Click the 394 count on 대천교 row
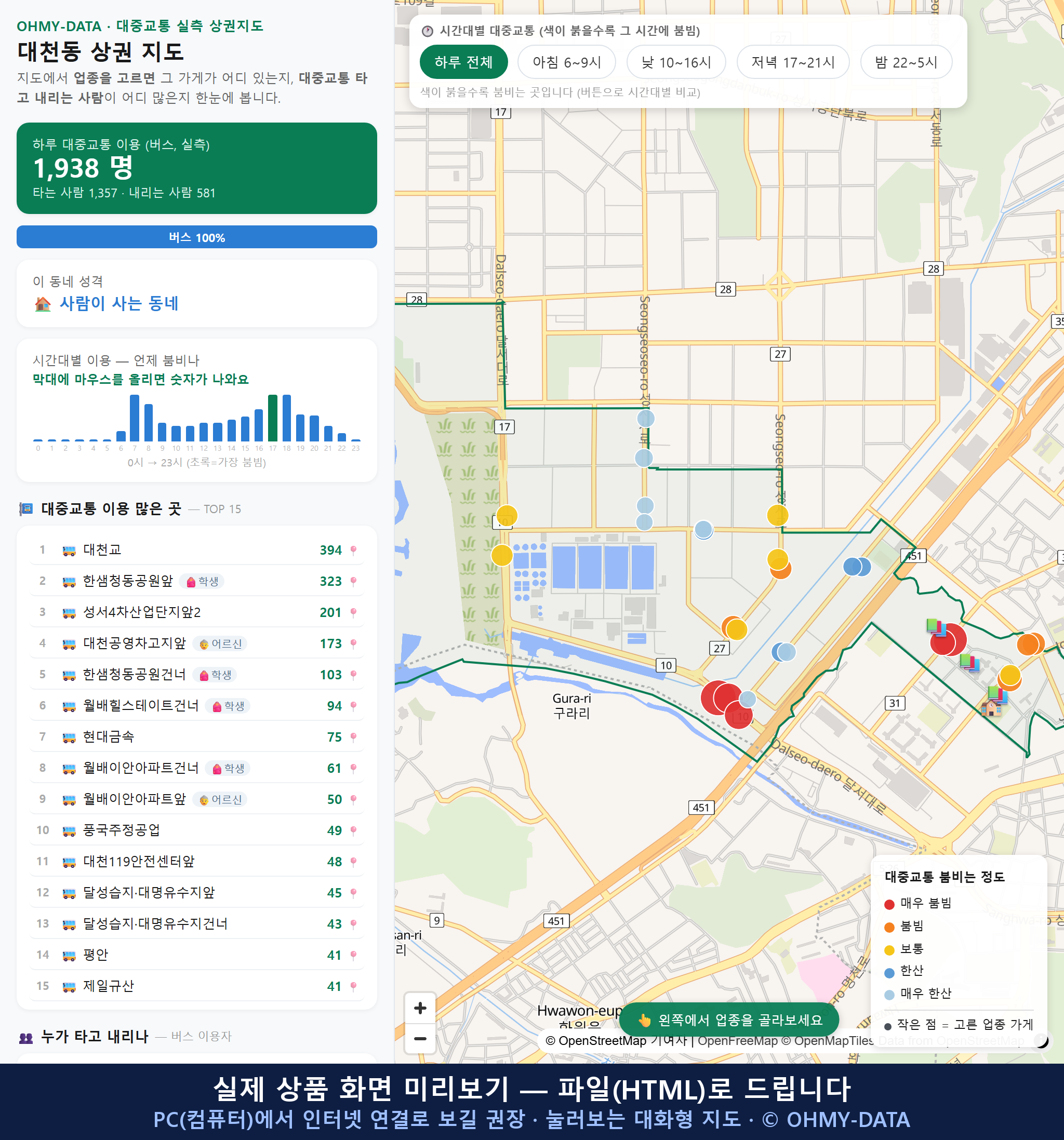The image size is (1064, 1140). (x=330, y=551)
